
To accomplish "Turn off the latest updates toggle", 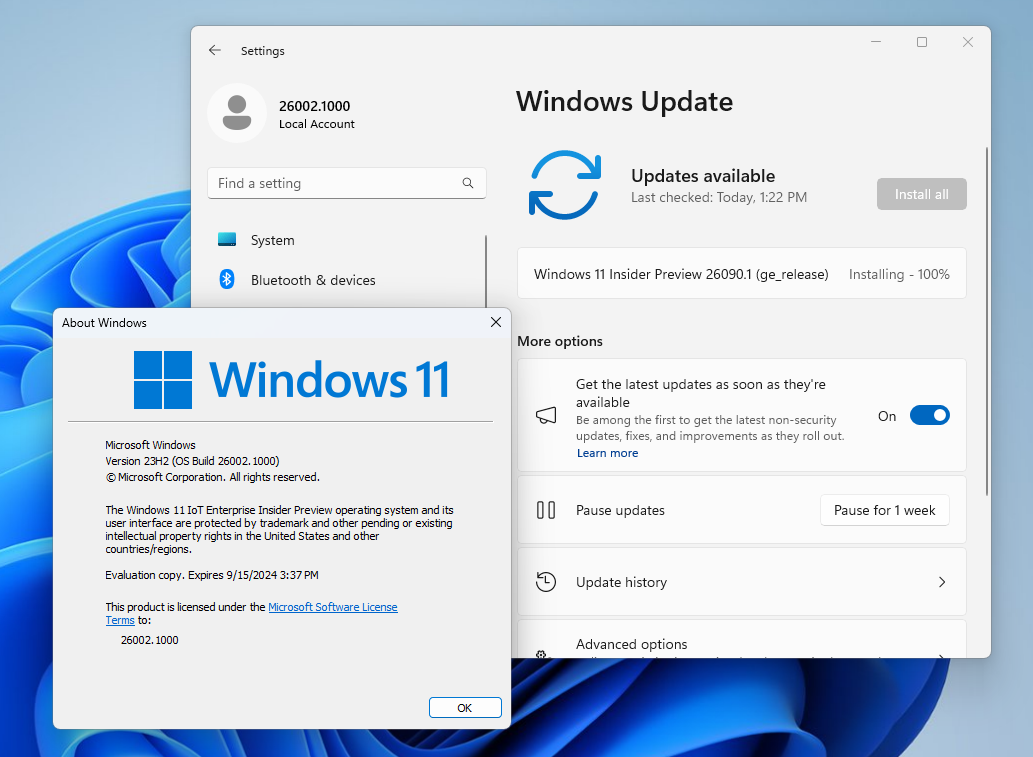I will [930, 415].
